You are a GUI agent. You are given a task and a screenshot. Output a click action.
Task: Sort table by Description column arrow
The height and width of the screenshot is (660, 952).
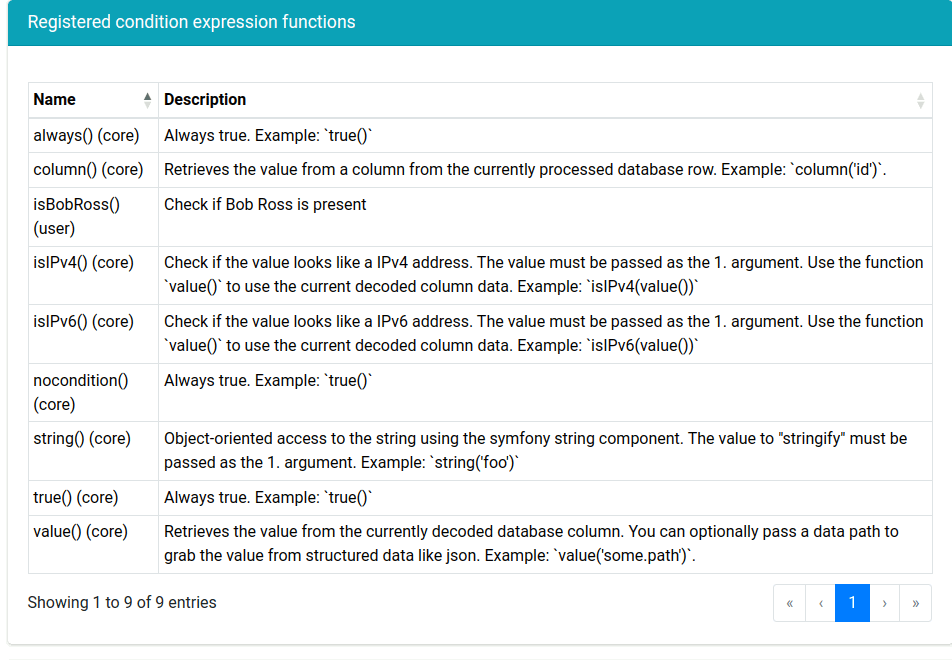coord(920,100)
